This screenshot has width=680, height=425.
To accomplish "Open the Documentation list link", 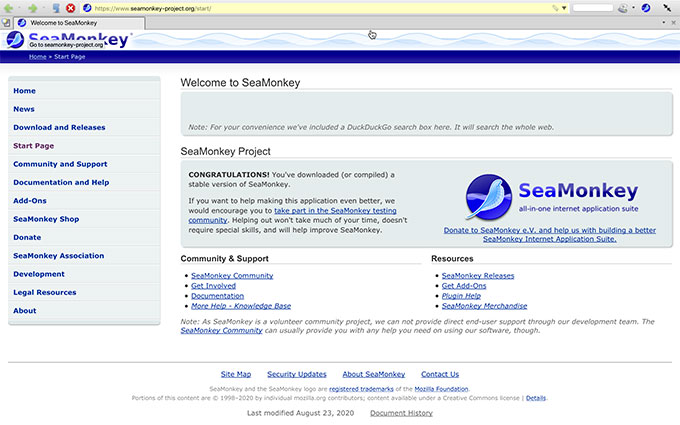I will [x=217, y=296].
